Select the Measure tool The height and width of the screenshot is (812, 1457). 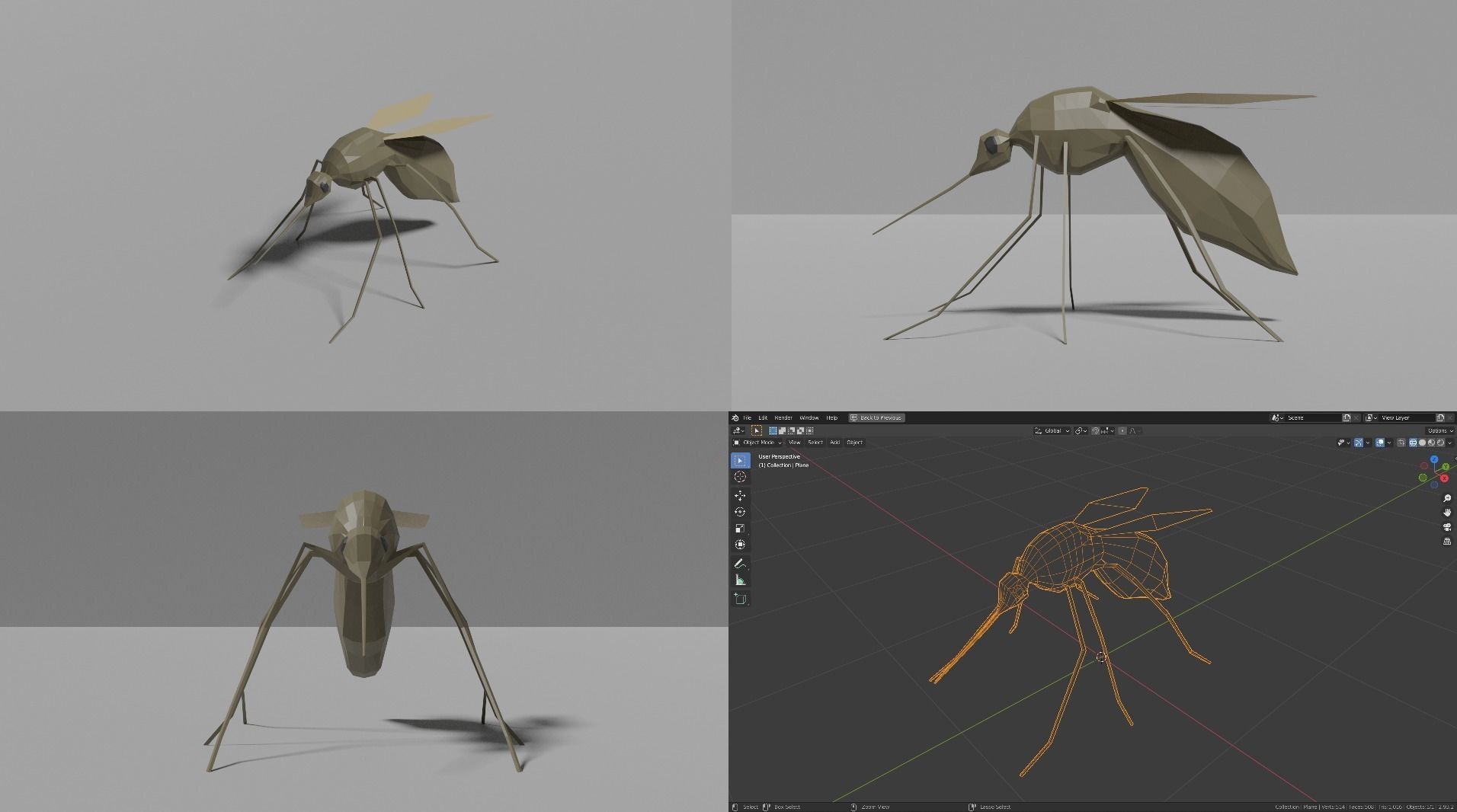click(x=741, y=580)
